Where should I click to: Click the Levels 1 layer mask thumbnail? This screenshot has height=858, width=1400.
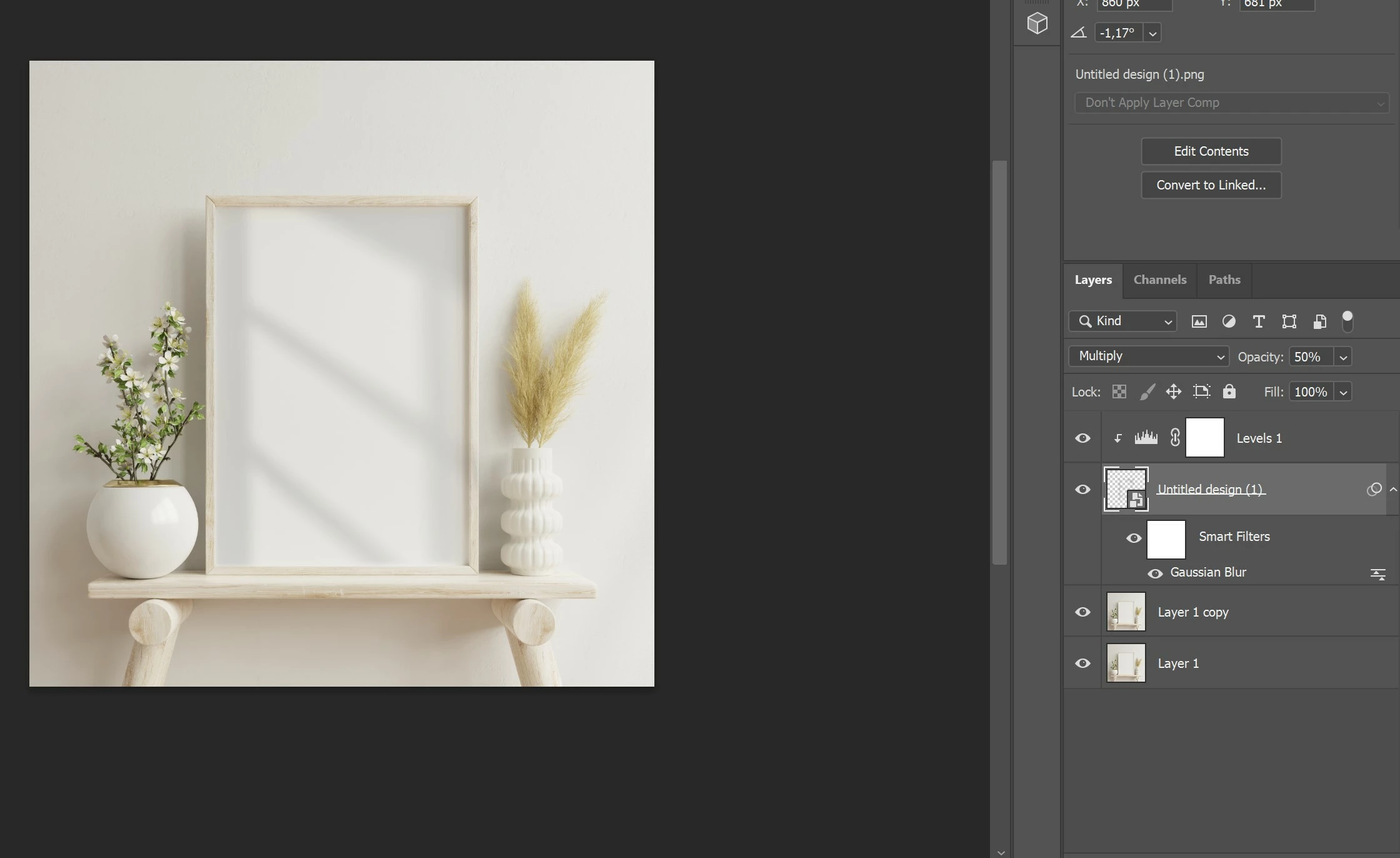click(x=1204, y=438)
